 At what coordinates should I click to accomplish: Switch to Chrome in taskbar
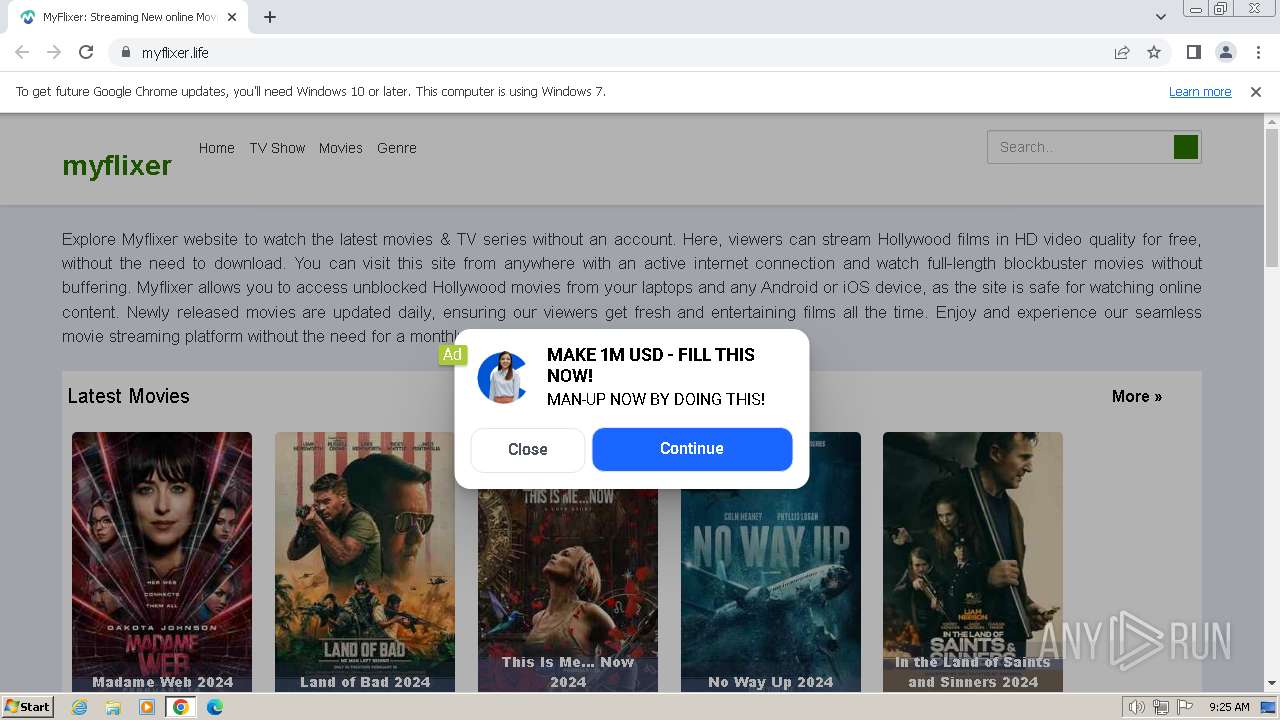pyautogui.click(x=181, y=707)
